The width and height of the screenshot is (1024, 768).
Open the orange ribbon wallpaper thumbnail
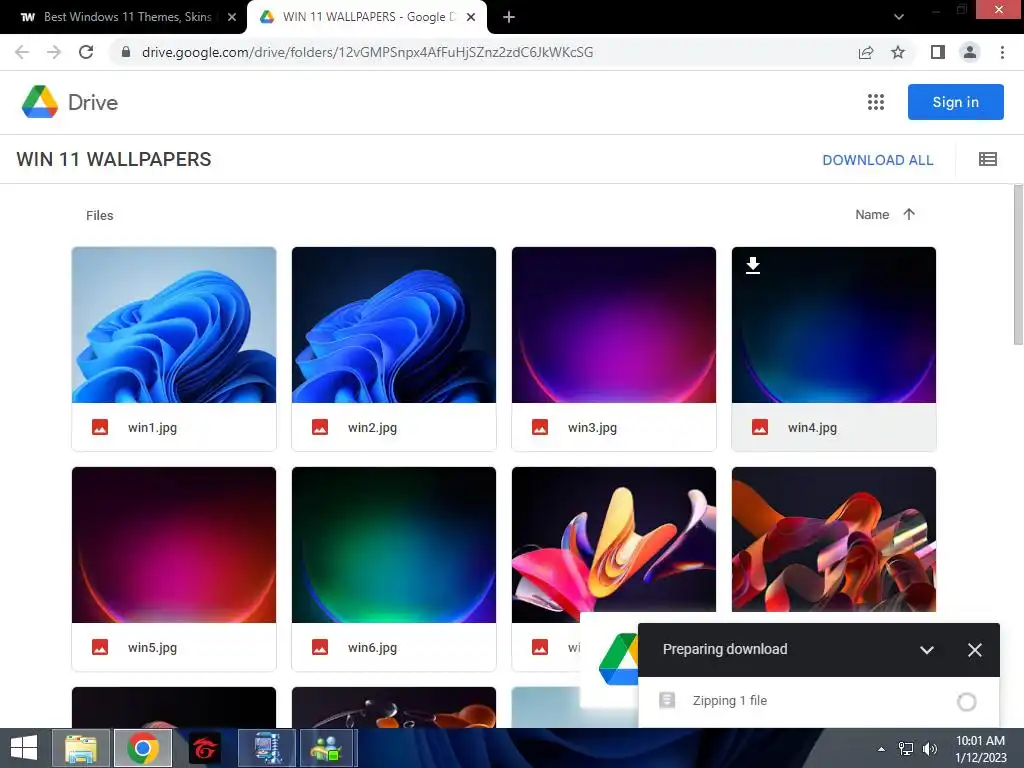[x=834, y=539]
